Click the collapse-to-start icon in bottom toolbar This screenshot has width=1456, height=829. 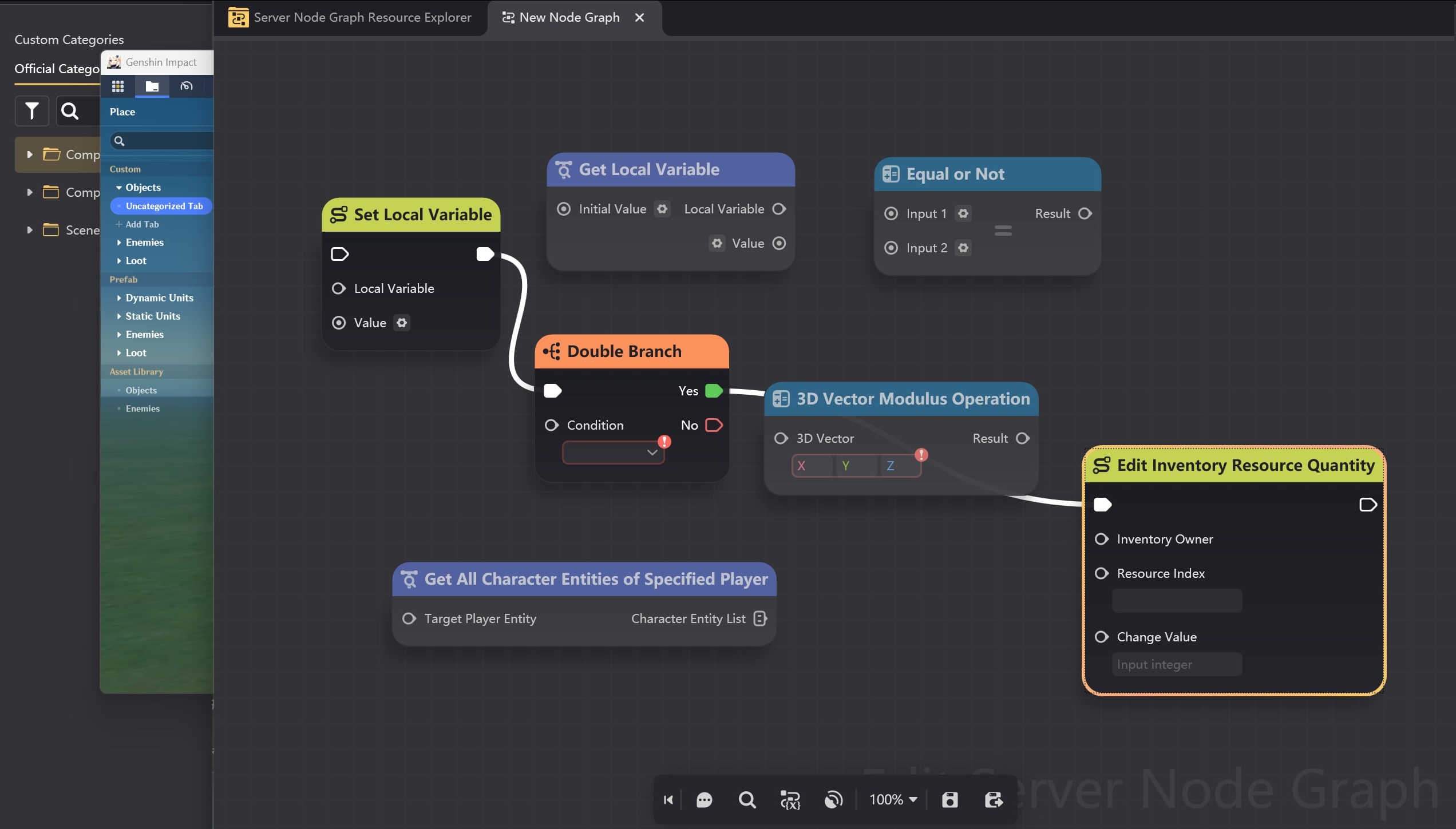[668, 799]
